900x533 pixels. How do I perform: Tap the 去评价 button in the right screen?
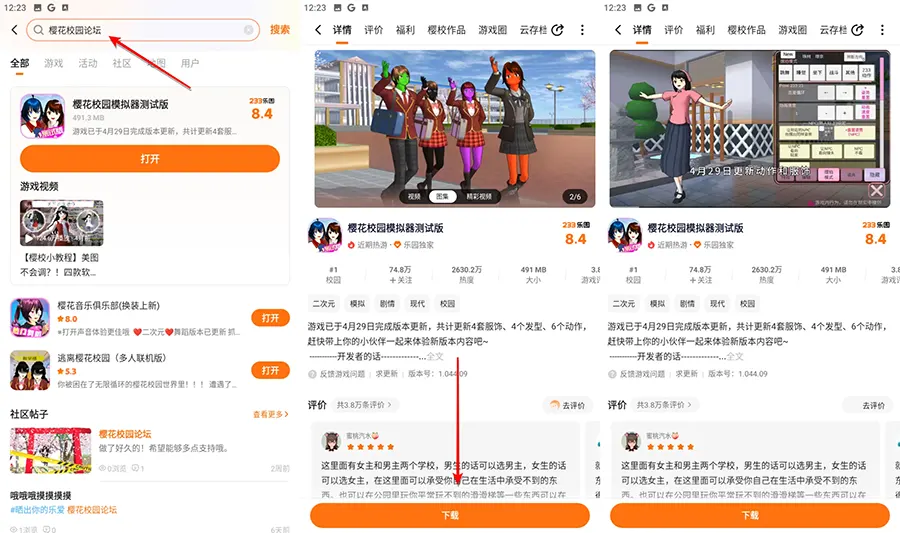pyautogui.click(x=867, y=405)
